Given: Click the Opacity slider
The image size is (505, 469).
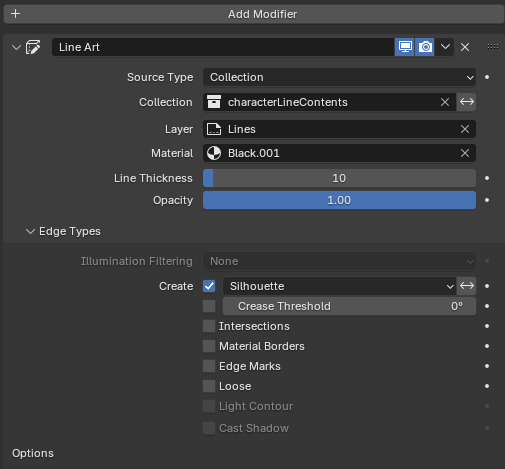Looking at the screenshot, I should click(x=339, y=200).
